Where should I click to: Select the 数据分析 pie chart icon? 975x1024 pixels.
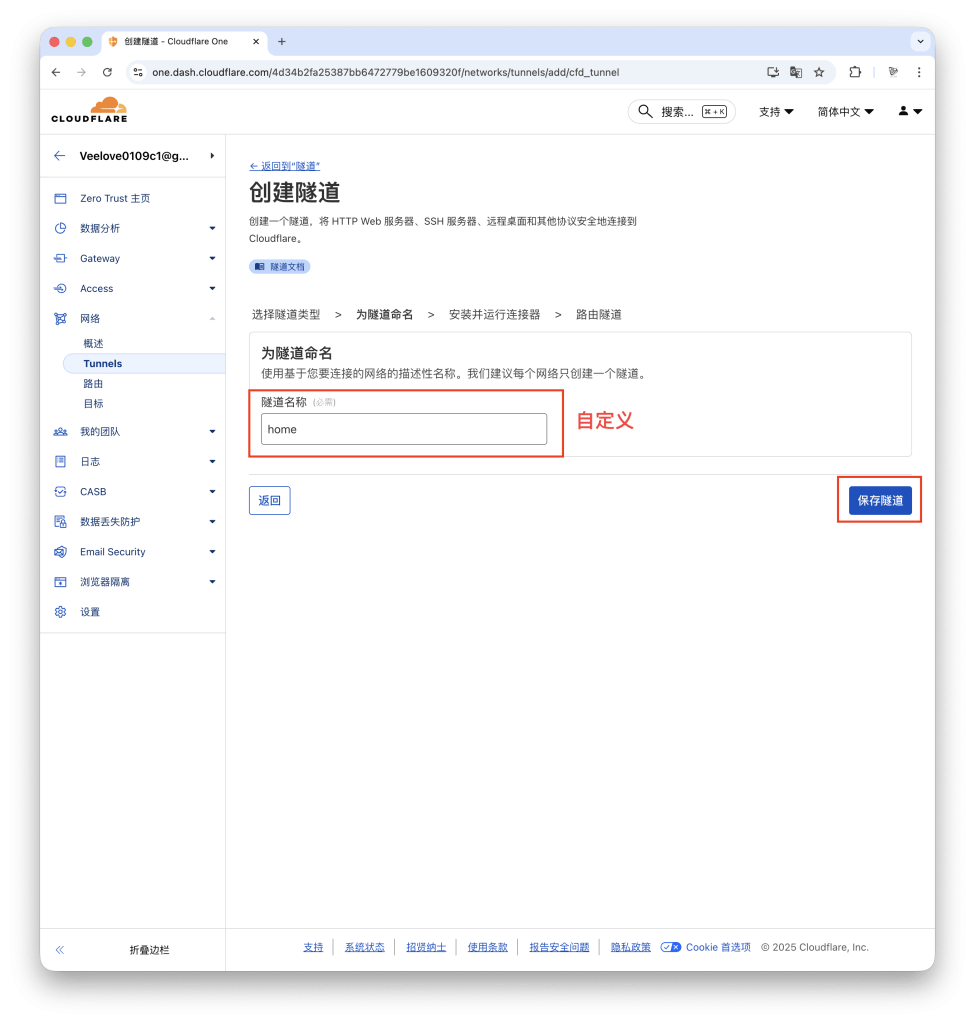(x=63, y=228)
